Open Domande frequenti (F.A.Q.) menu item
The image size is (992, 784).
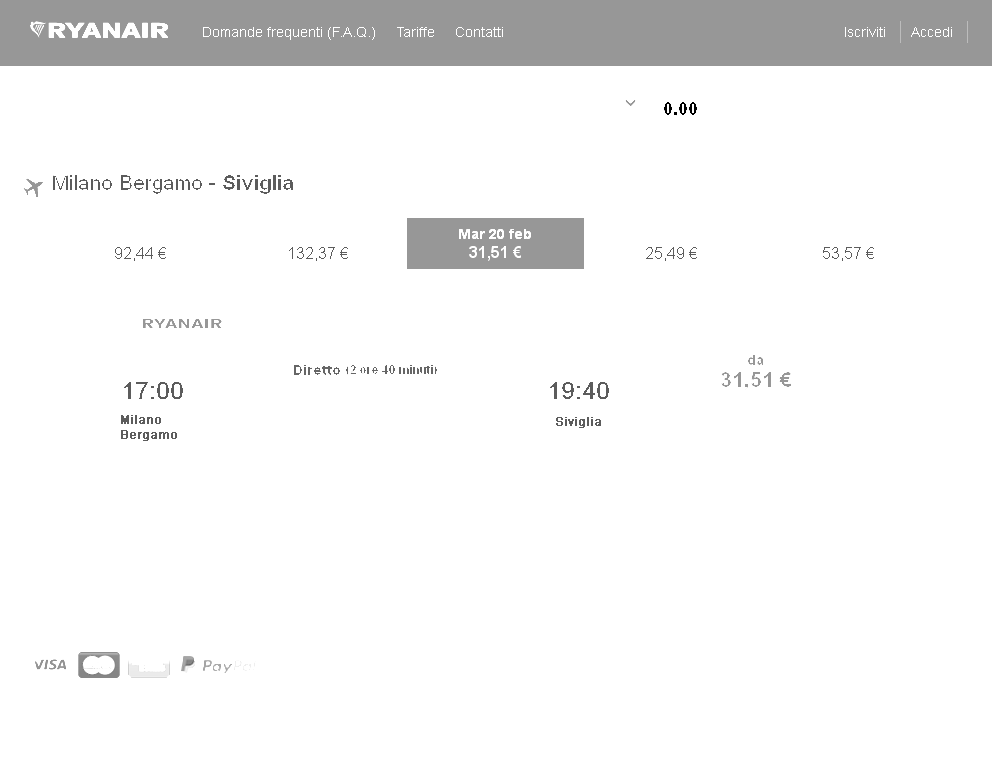[288, 32]
